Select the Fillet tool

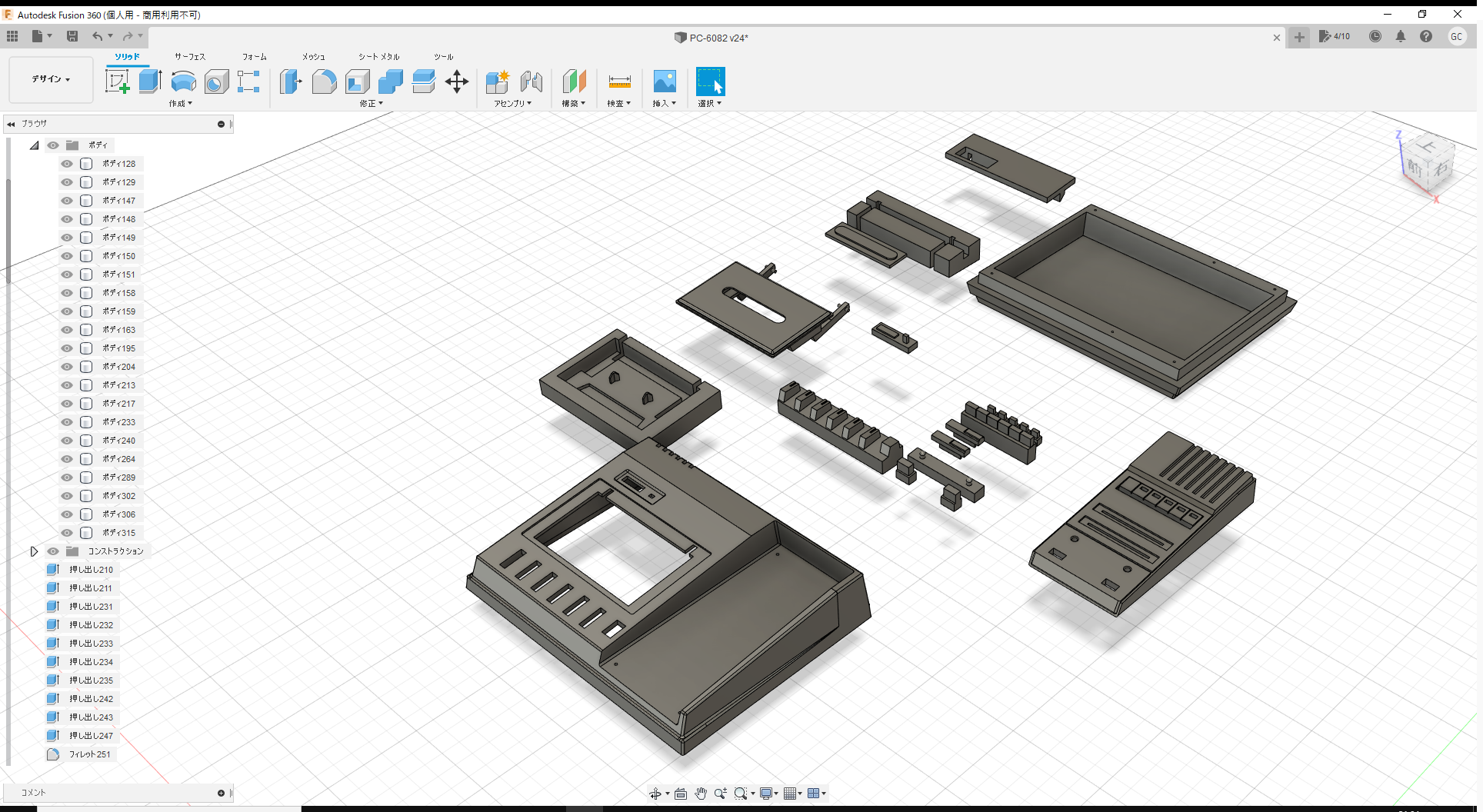click(324, 82)
